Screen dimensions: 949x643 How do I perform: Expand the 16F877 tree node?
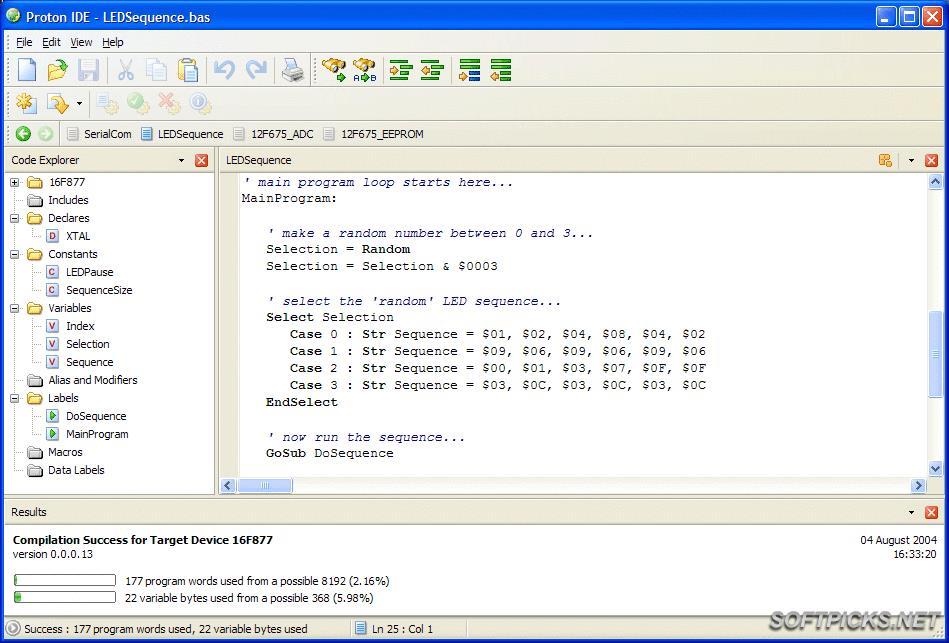coord(15,182)
